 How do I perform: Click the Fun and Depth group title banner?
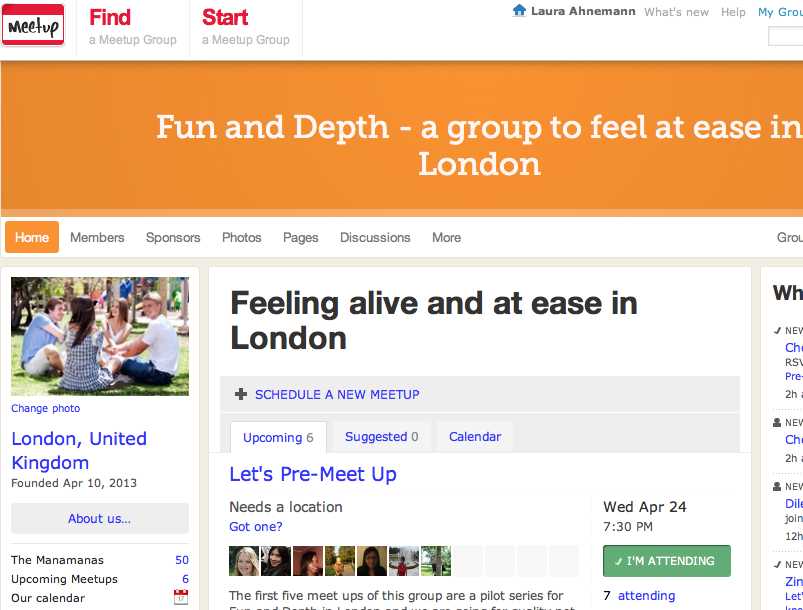[479, 145]
